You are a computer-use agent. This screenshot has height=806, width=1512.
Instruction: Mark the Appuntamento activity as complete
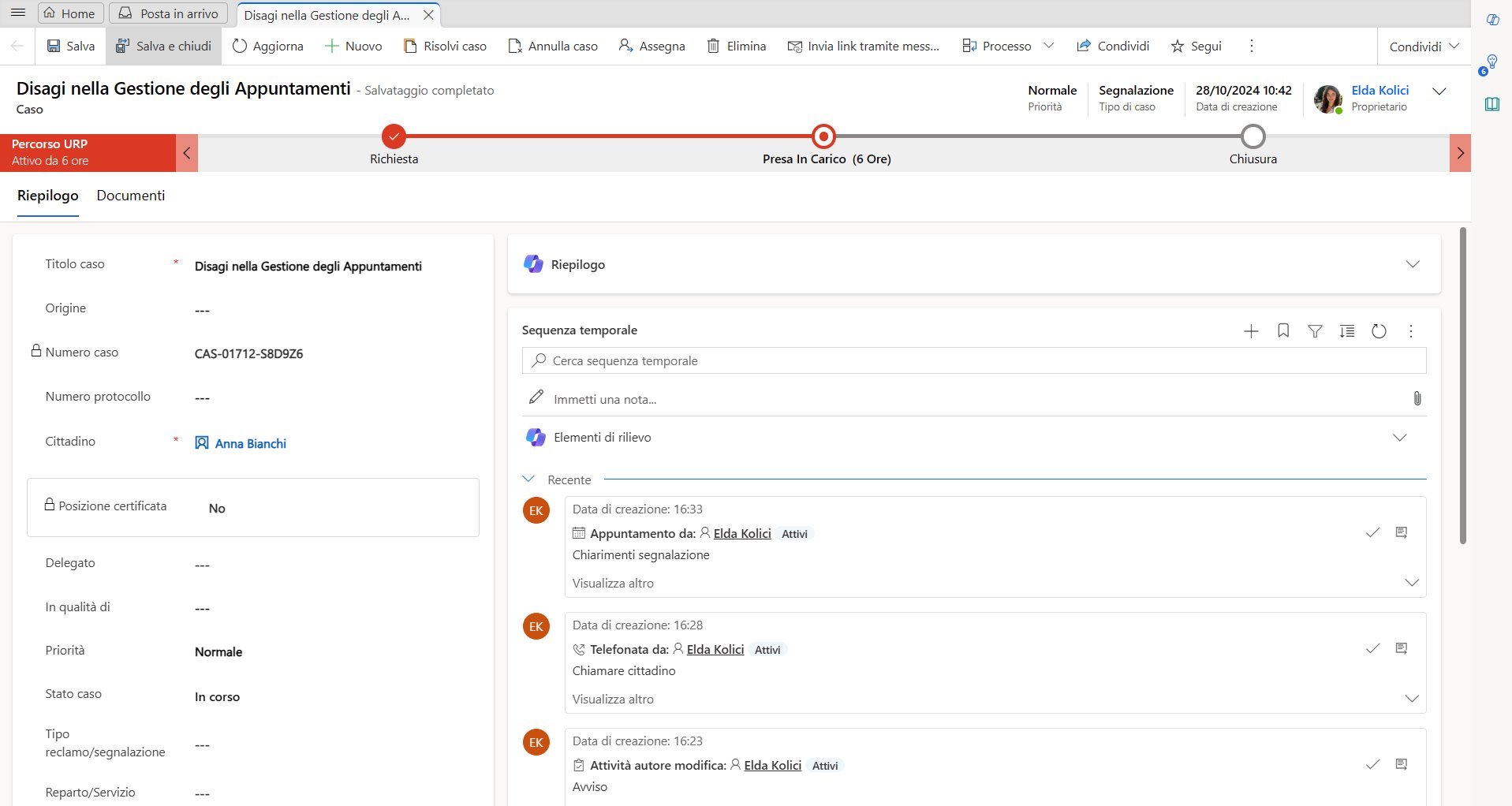pos(1372,533)
